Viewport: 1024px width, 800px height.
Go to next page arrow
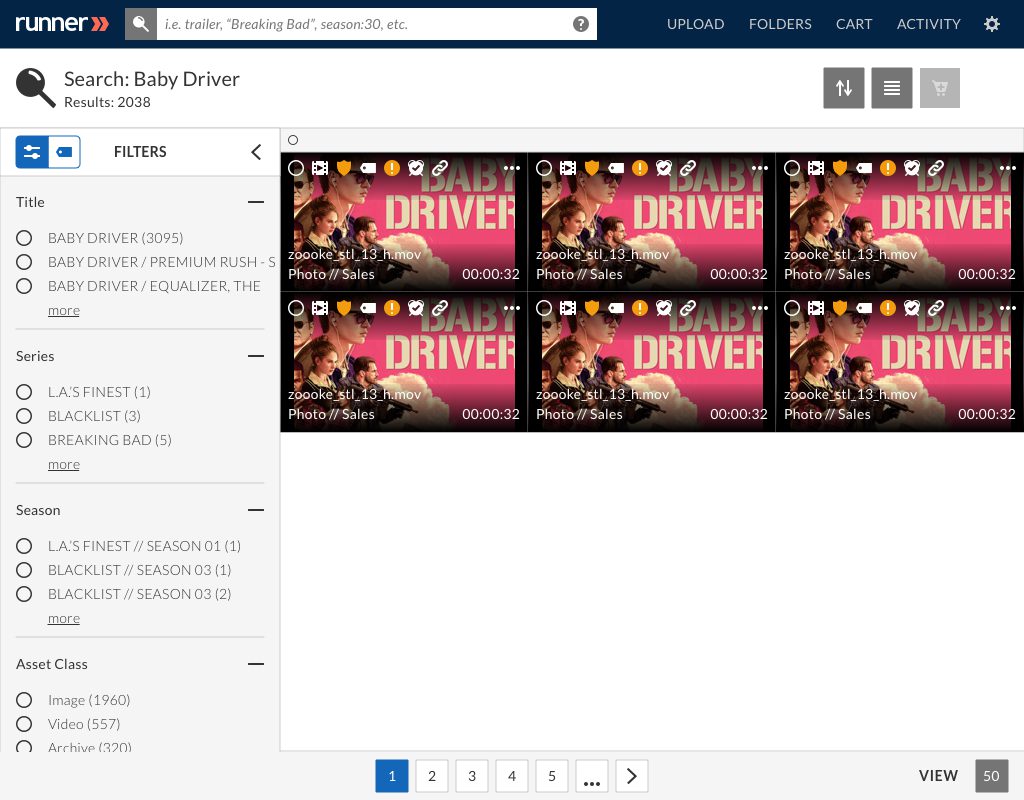coord(632,776)
